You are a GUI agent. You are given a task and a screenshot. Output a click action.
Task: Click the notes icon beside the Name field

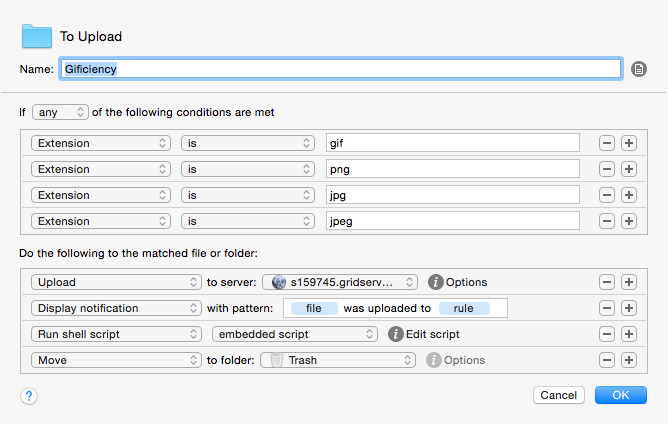(640, 69)
